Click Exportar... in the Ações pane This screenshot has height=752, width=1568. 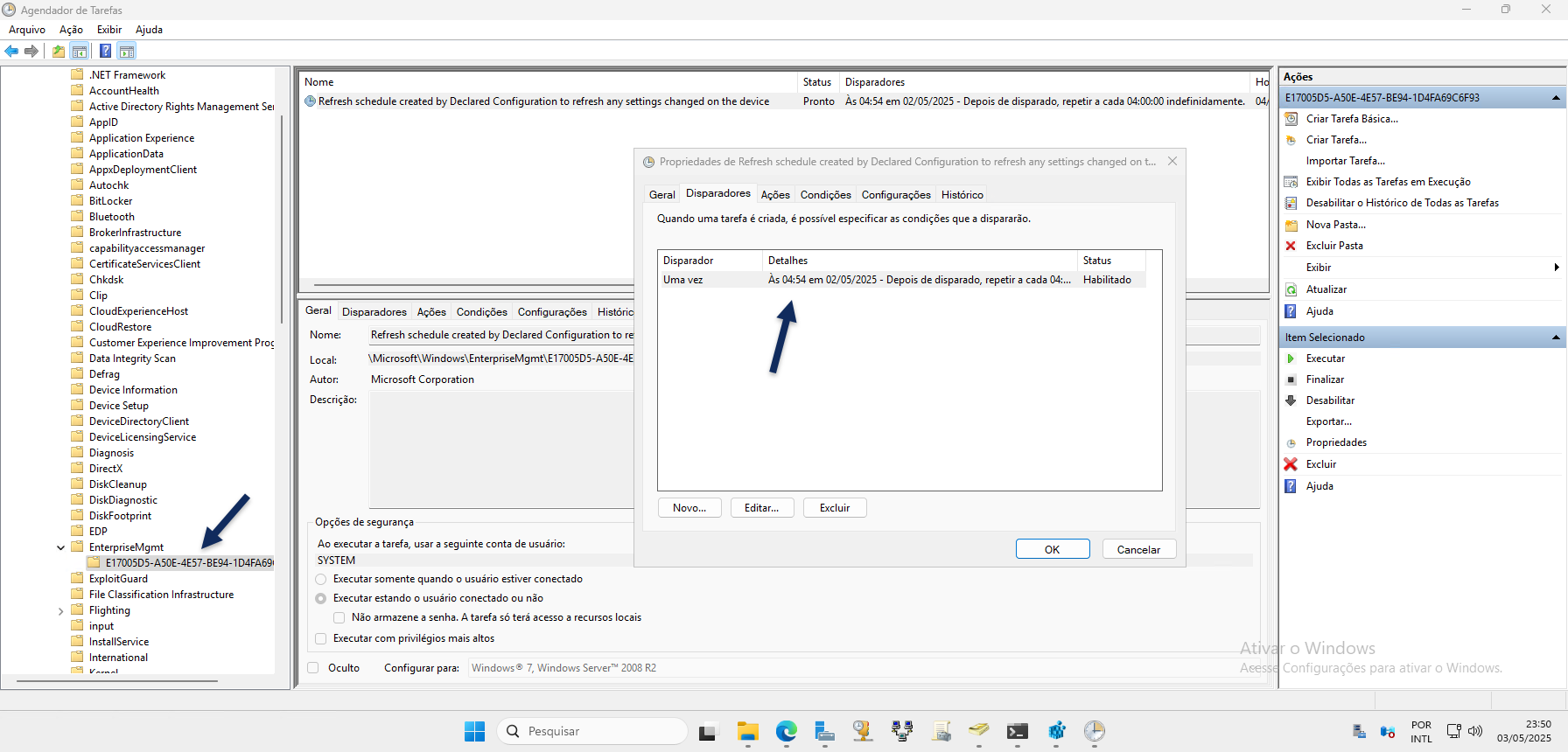point(1329,421)
